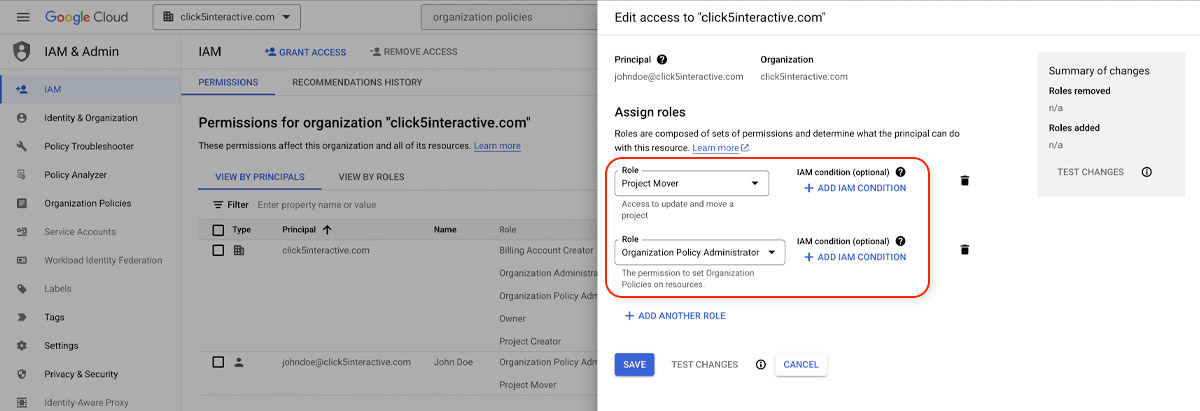This screenshot has width=1200, height=411.
Task: Open Organization Policies in the sidebar
Action: pyautogui.click(x=90, y=203)
